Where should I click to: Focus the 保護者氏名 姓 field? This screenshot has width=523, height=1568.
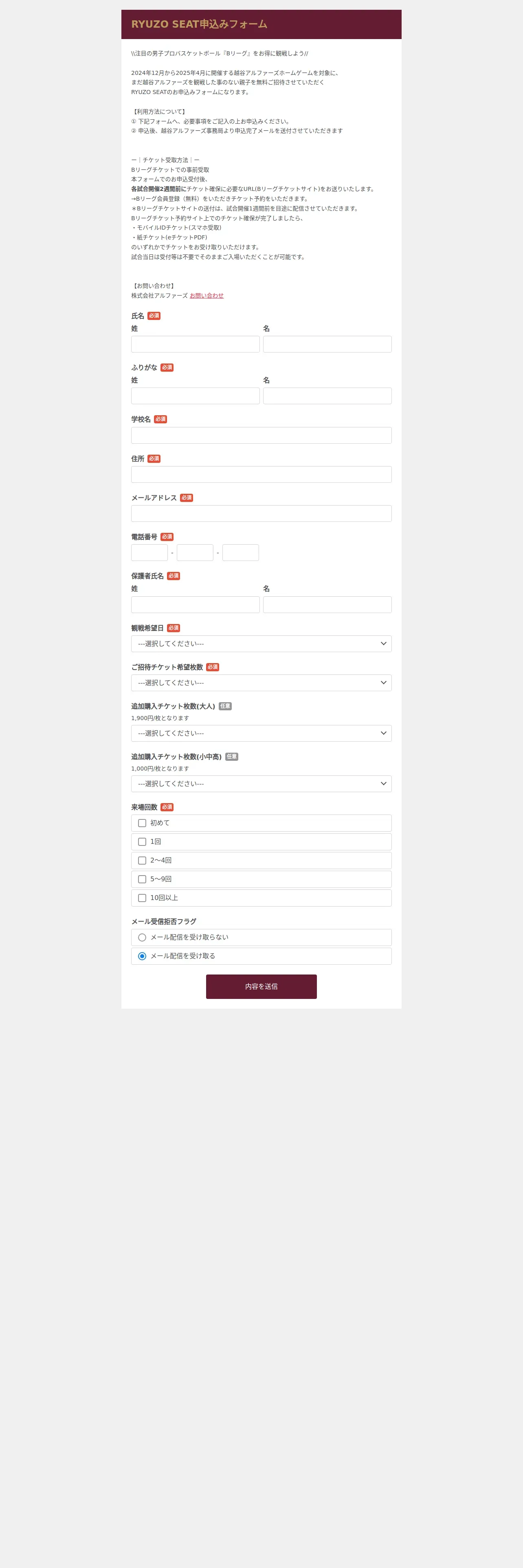click(196, 604)
